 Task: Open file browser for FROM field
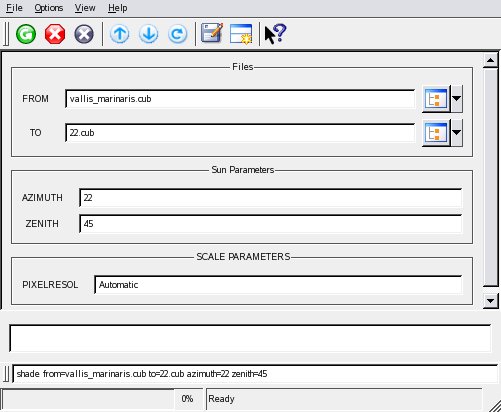click(436, 99)
